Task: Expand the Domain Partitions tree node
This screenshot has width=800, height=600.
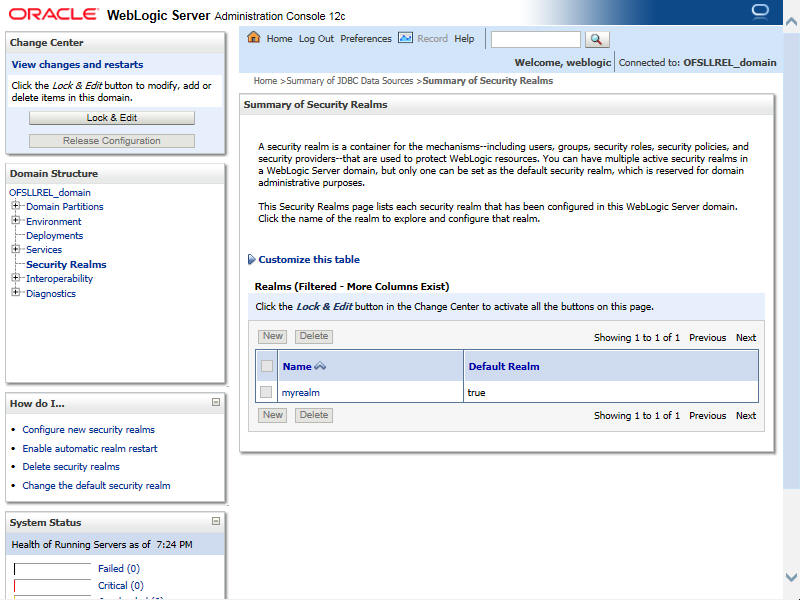Action: click(x=16, y=206)
